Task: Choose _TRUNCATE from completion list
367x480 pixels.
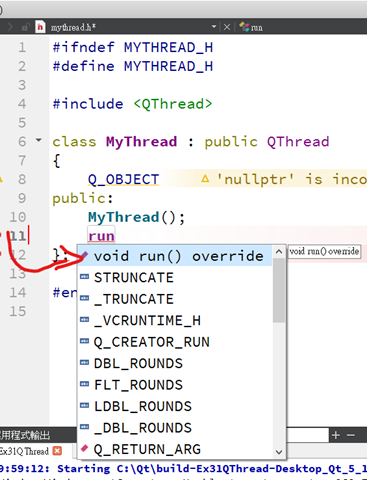Action: (x=175, y=299)
